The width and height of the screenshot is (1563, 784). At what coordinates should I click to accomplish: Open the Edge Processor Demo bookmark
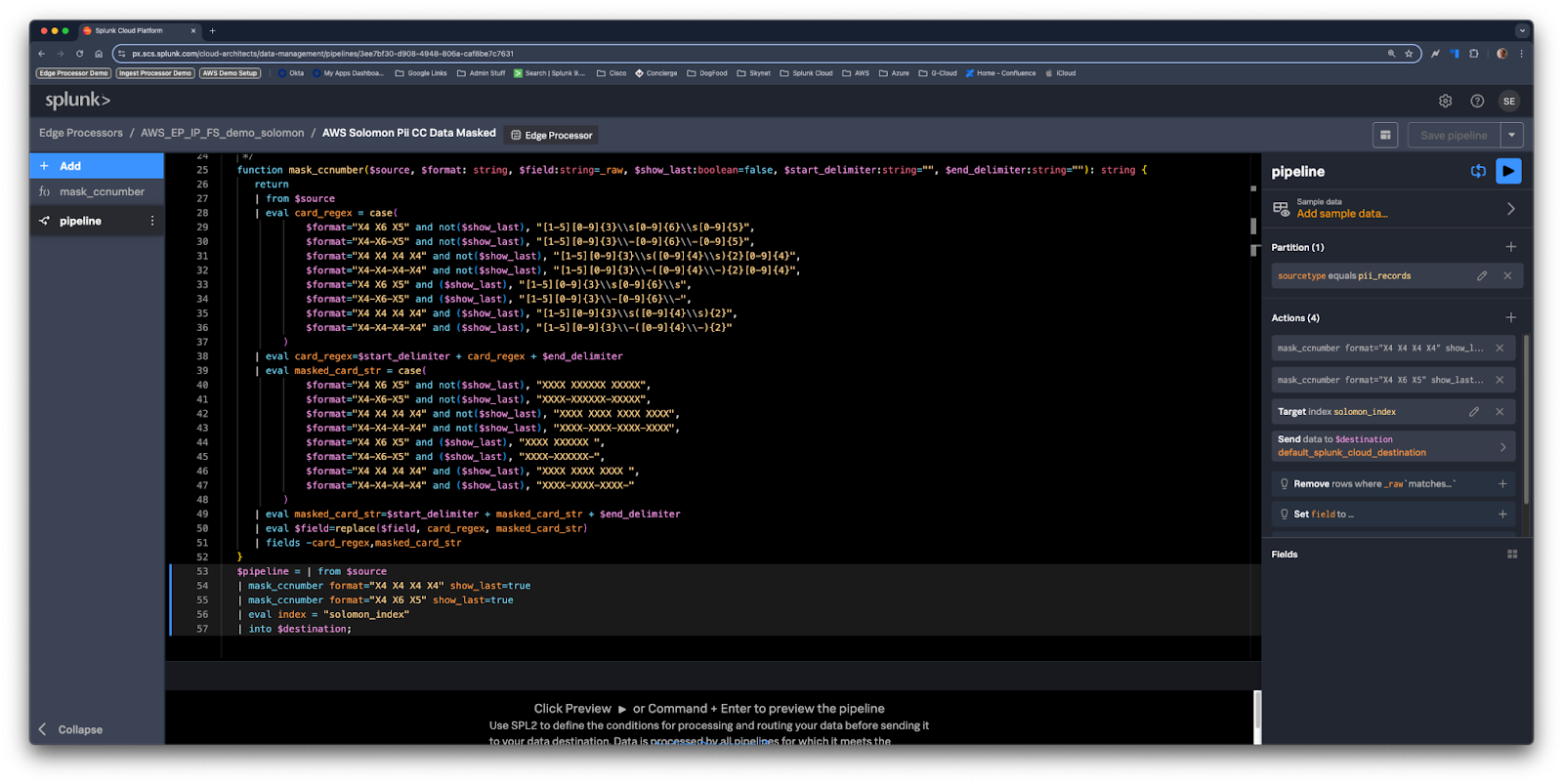(x=73, y=73)
